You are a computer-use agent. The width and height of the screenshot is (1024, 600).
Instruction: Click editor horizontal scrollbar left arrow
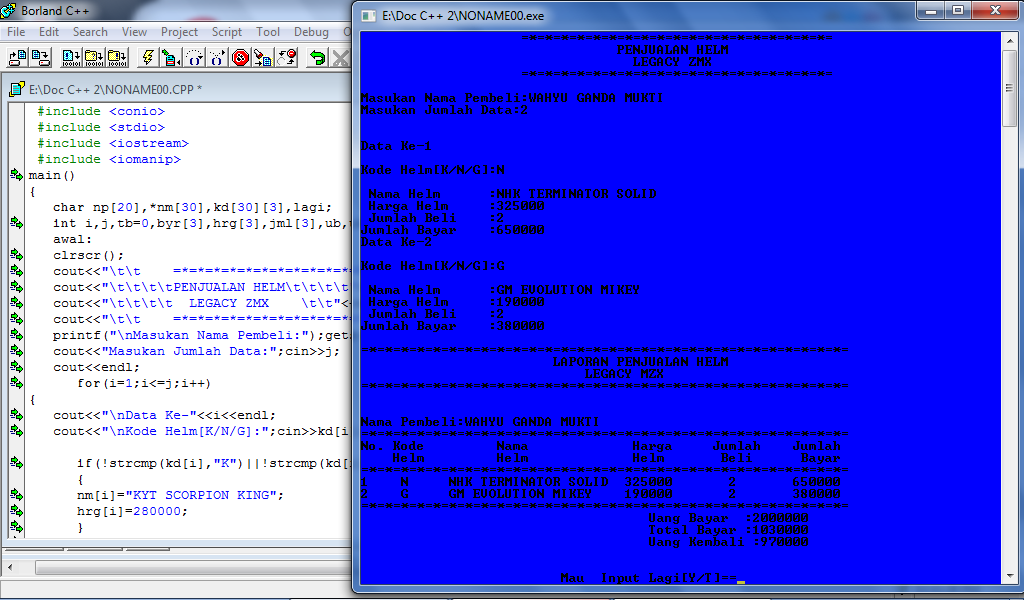pyautogui.click(x=10, y=568)
